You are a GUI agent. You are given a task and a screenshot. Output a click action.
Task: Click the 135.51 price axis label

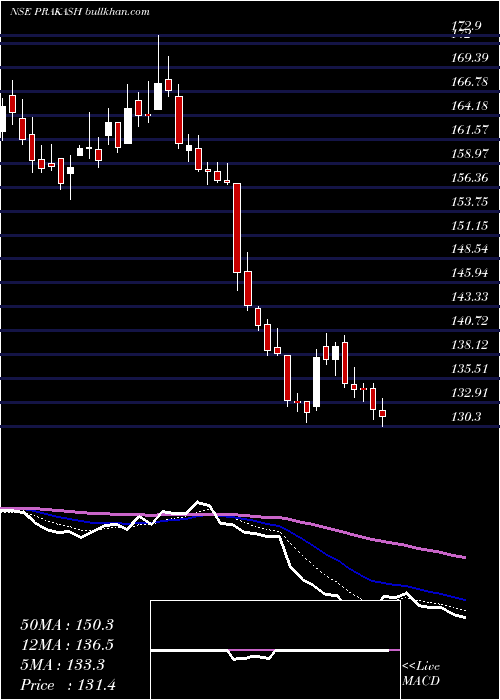(x=469, y=369)
